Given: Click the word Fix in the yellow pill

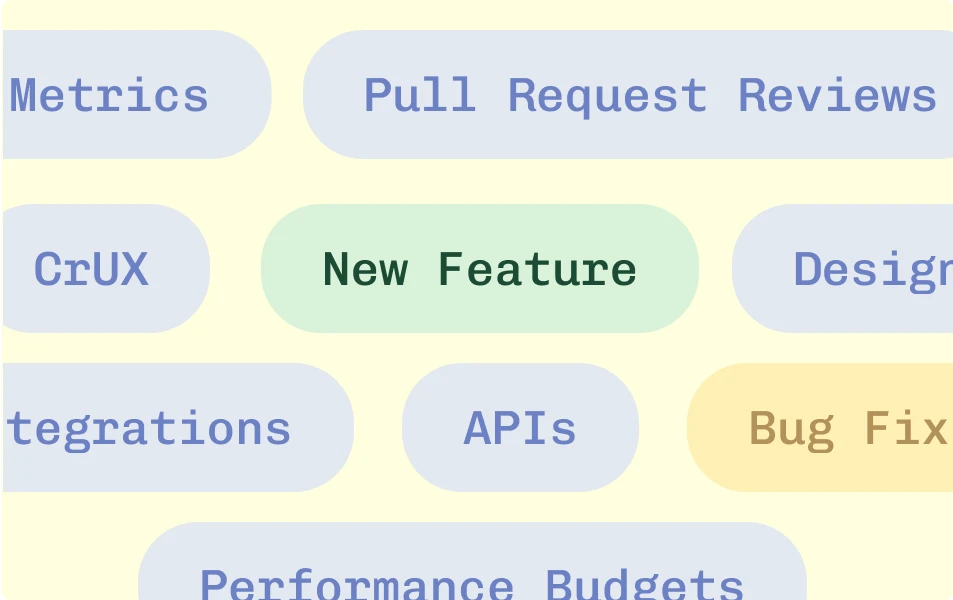Looking at the screenshot, I should pyautogui.click(x=906, y=428).
